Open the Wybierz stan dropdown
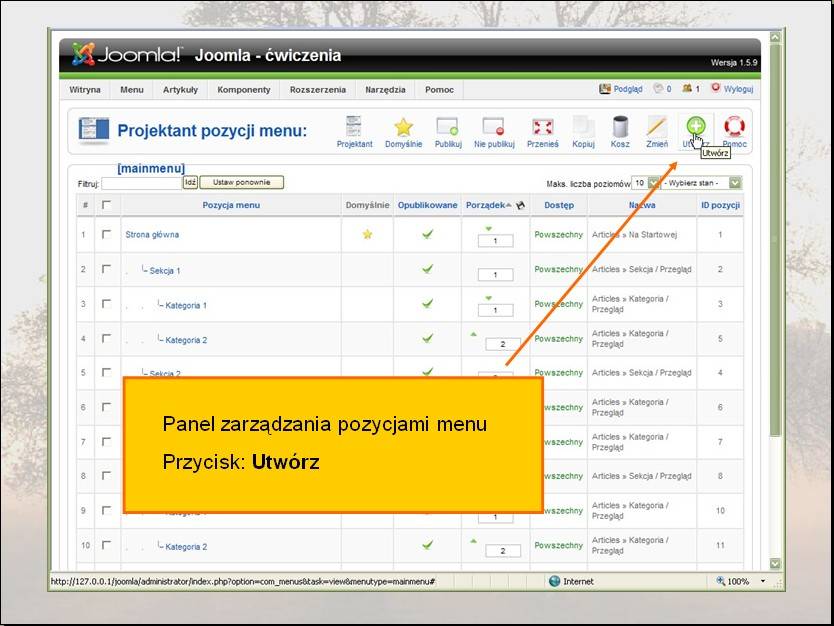834x626 pixels. tap(702, 183)
